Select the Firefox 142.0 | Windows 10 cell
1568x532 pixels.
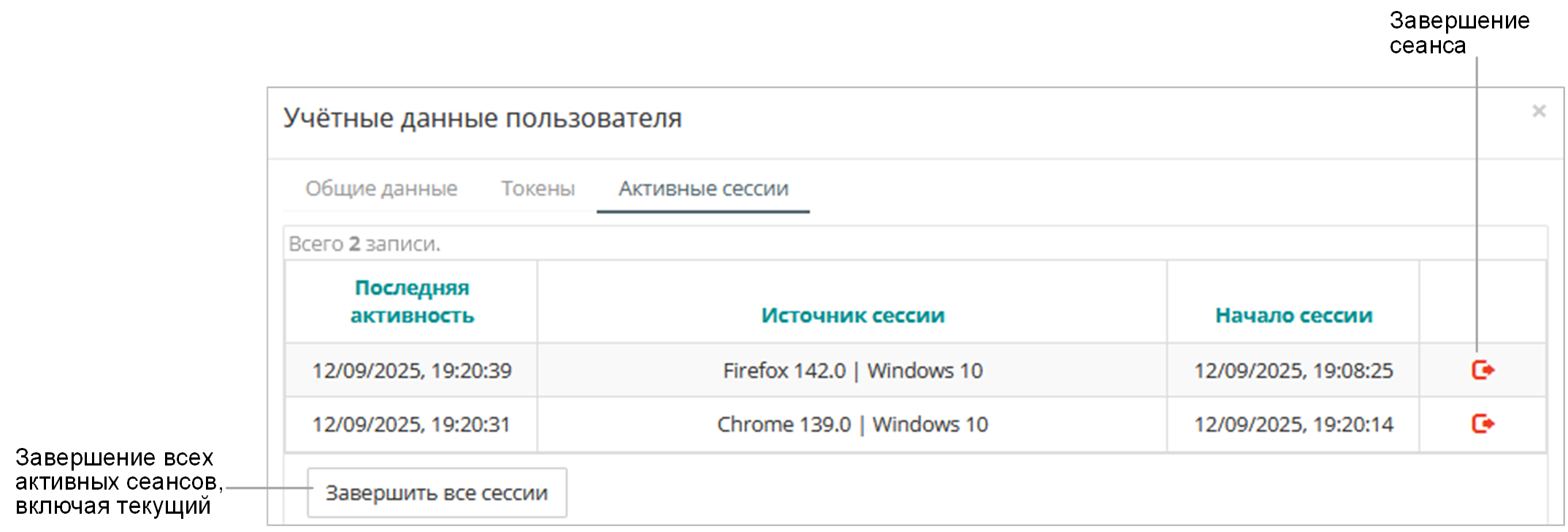pos(852,370)
